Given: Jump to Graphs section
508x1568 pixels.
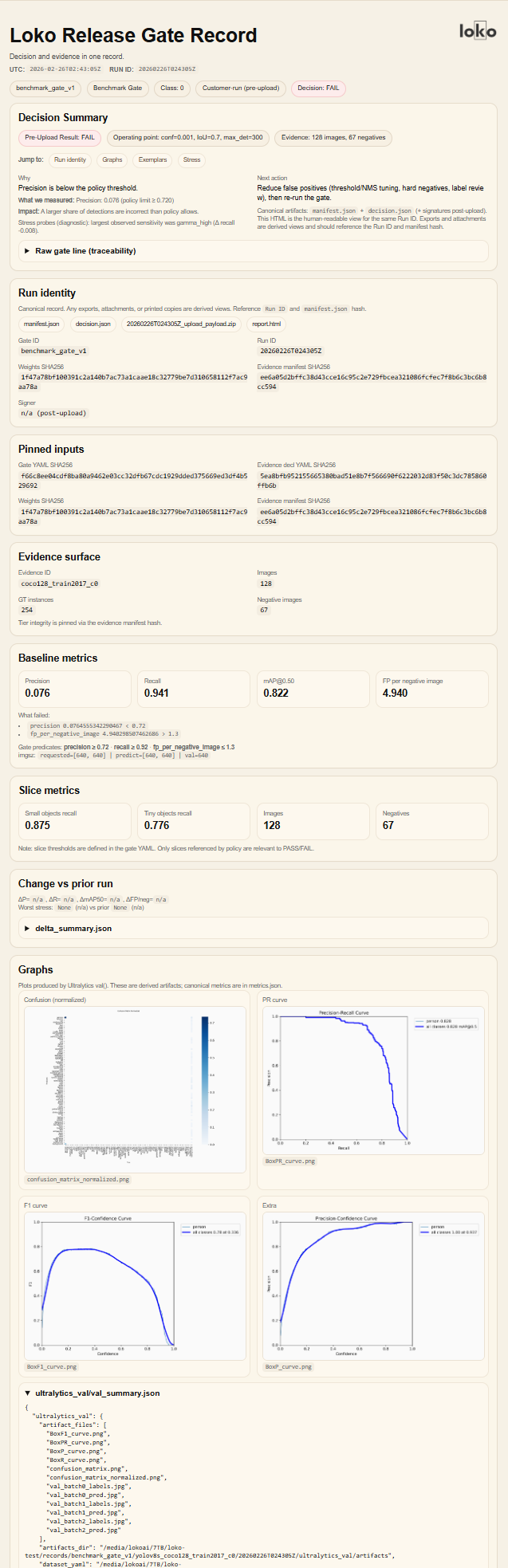Looking at the screenshot, I should tap(112, 159).
